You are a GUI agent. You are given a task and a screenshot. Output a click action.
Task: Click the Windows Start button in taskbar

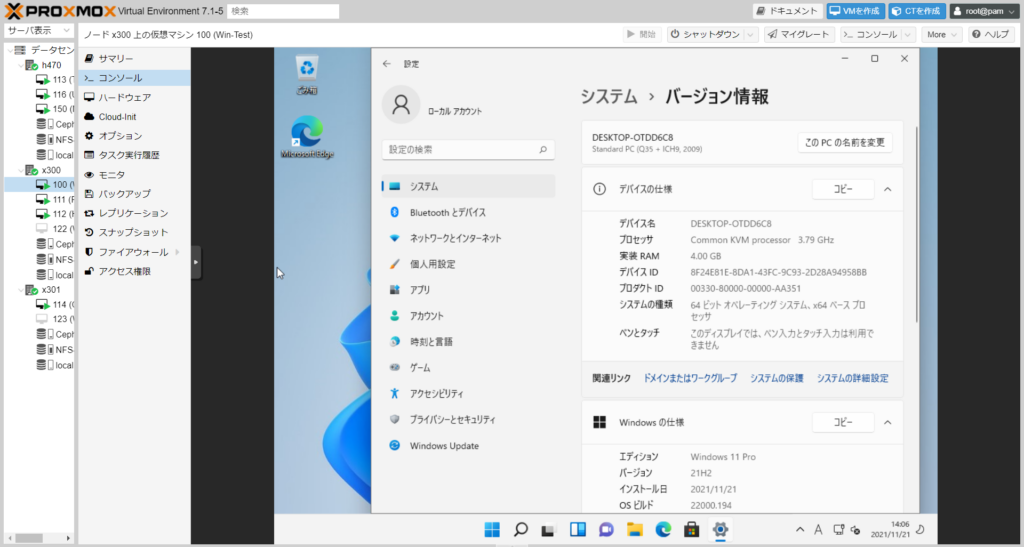pyautogui.click(x=492, y=530)
